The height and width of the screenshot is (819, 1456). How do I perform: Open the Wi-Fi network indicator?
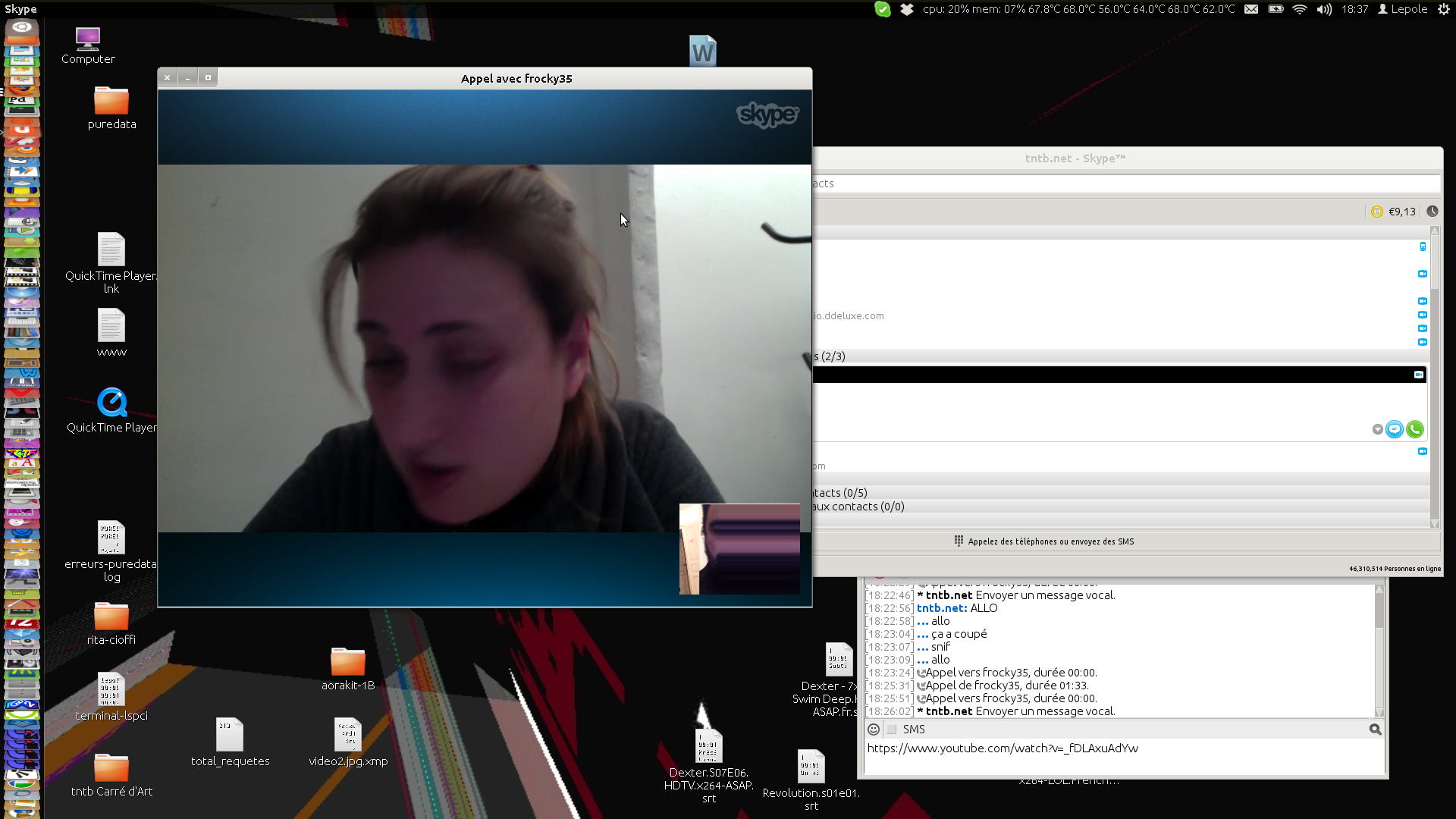point(1300,9)
